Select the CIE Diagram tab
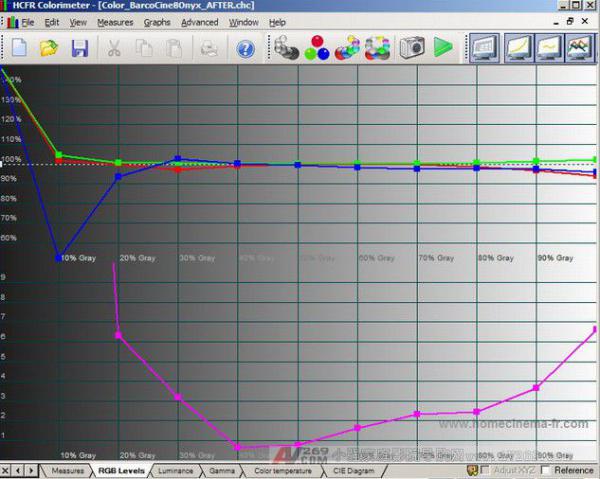Viewport: 600px width, 479px height. click(355, 470)
